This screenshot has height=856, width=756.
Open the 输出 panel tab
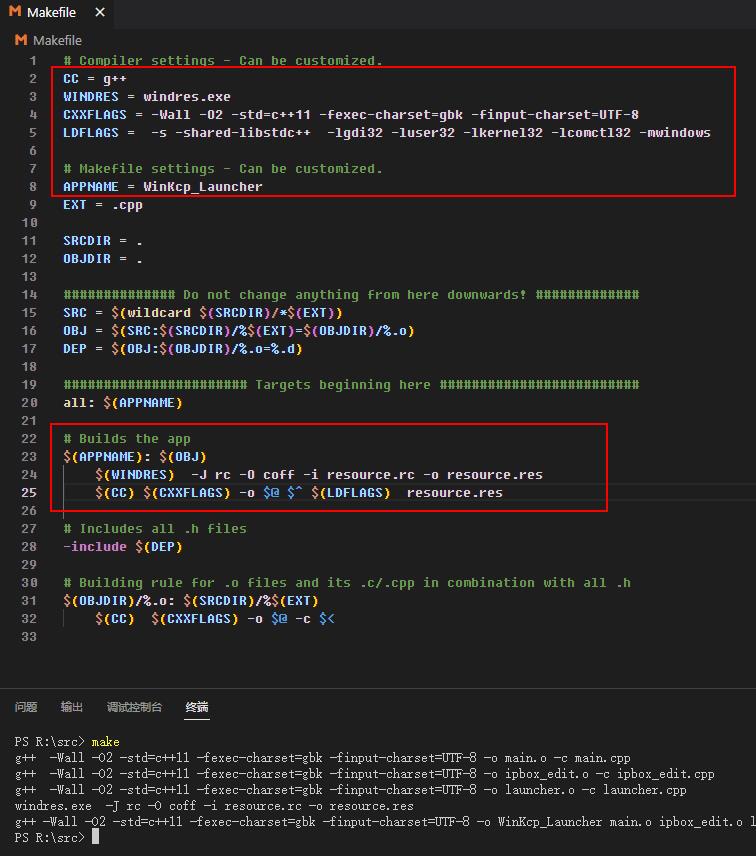(72, 707)
